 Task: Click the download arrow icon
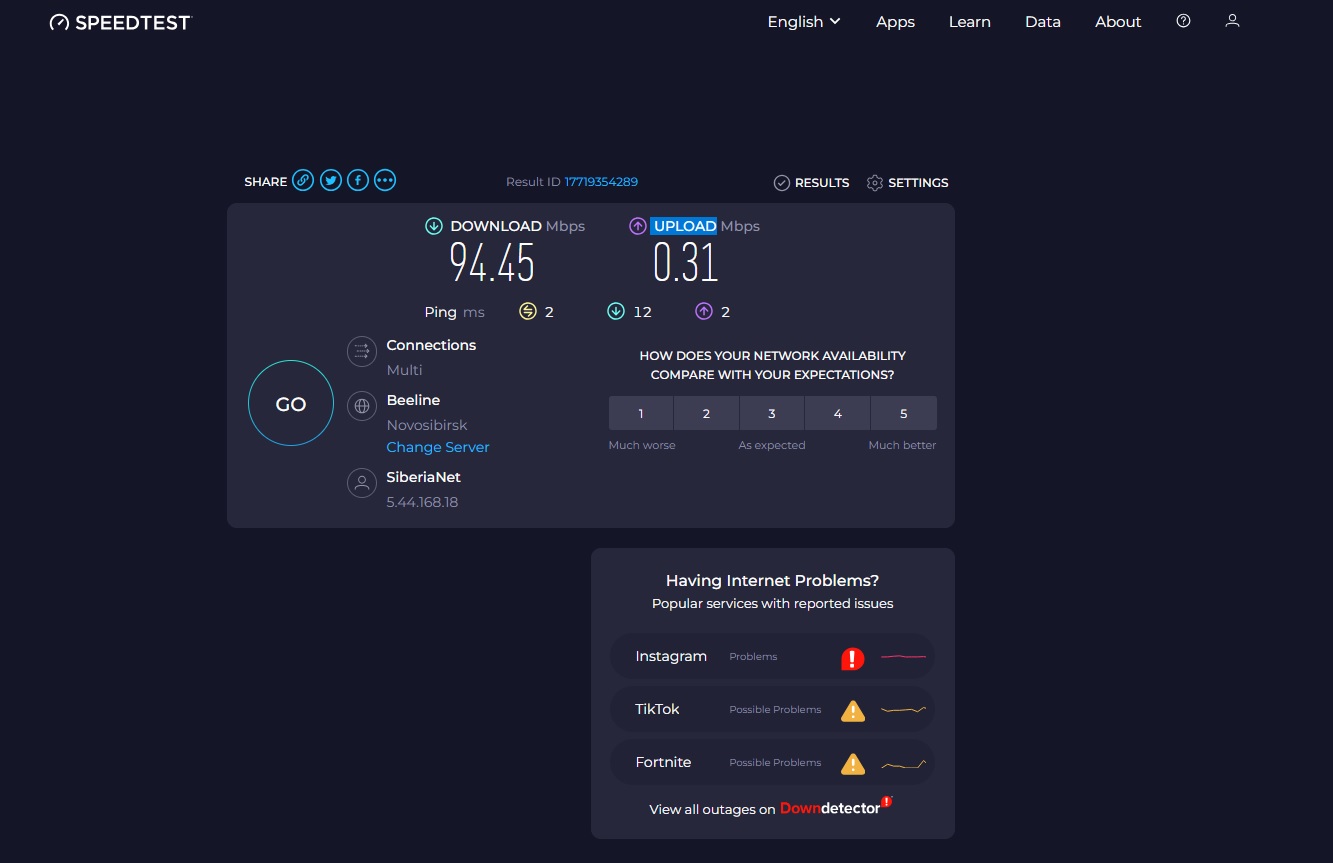pos(434,226)
